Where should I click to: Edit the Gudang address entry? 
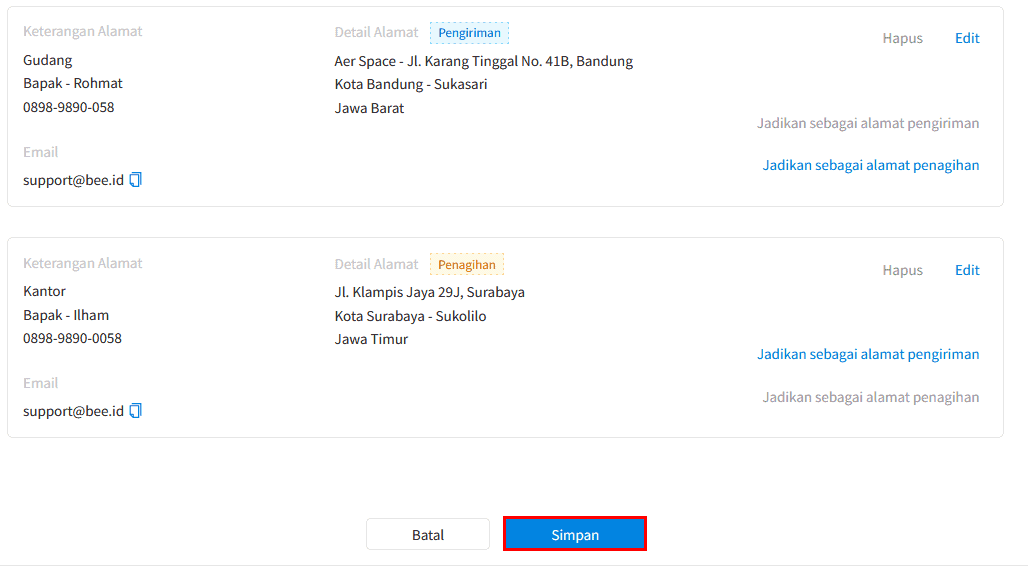click(967, 38)
